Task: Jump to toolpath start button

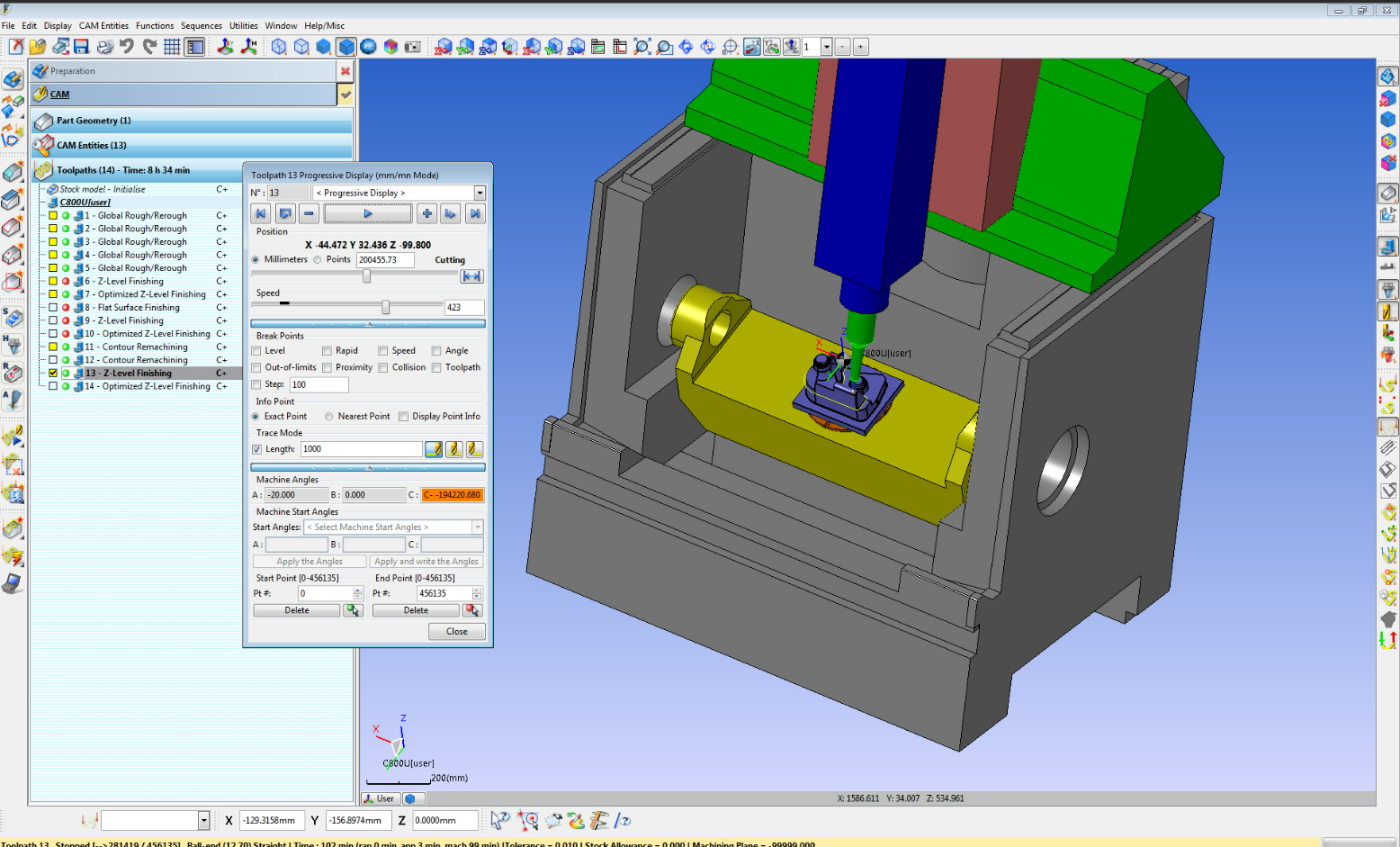Action: (261, 213)
